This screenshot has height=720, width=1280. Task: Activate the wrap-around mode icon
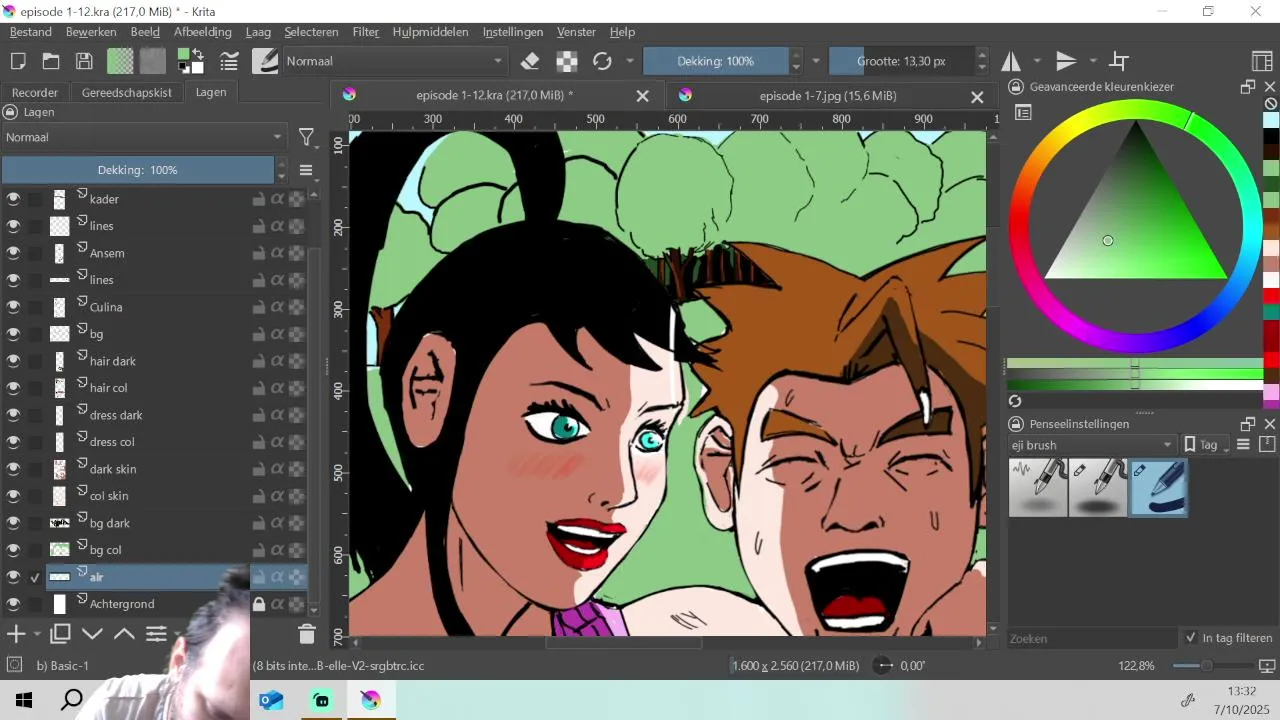[1120, 61]
